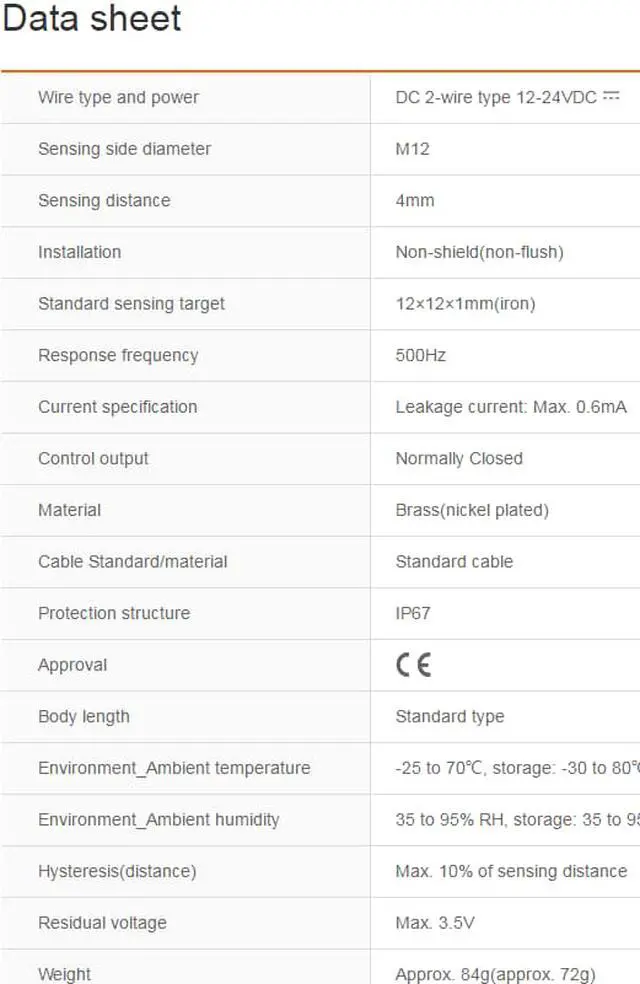Select the 4mm sensing distance value
640x984 pixels.
tap(415, 200)
